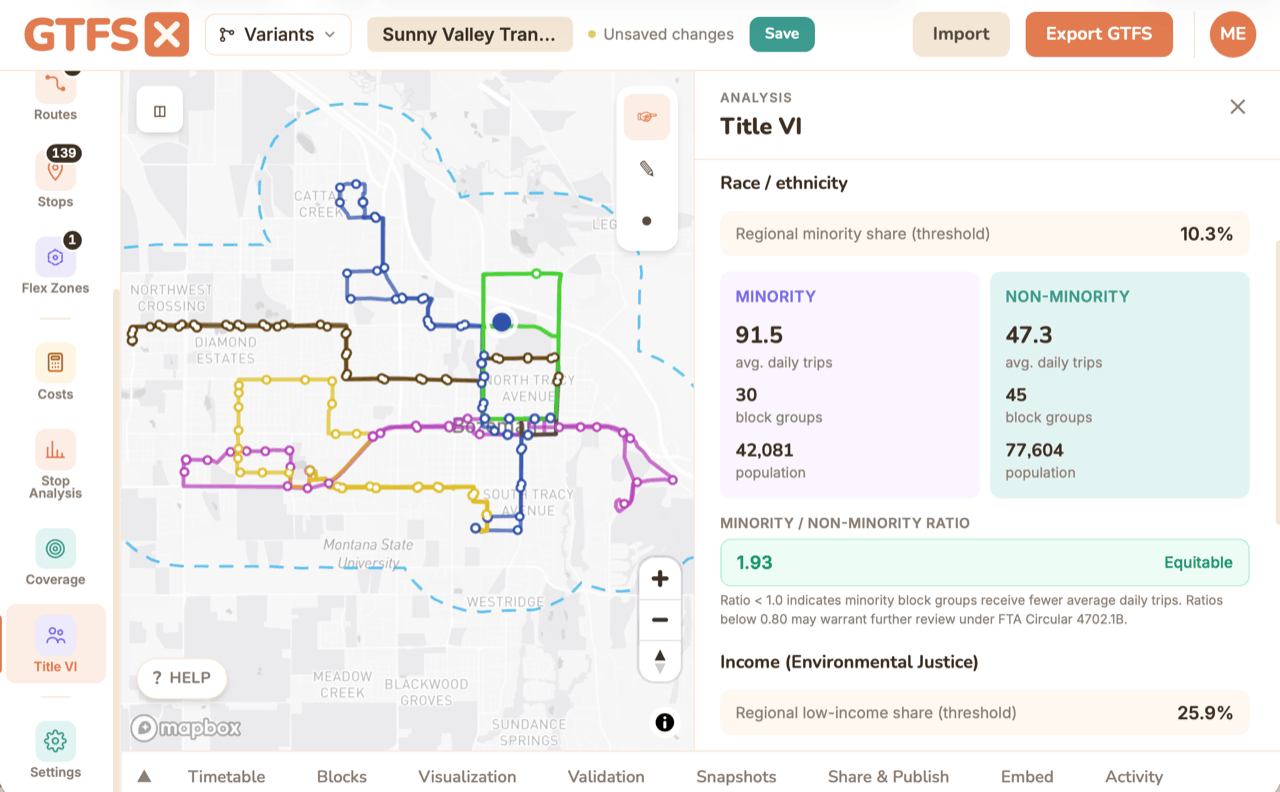Image resolution: width=1280 pixels, height=792 pixels.
Task: Click the 1.93 Equitable ratio box
Action: point(985,562)
